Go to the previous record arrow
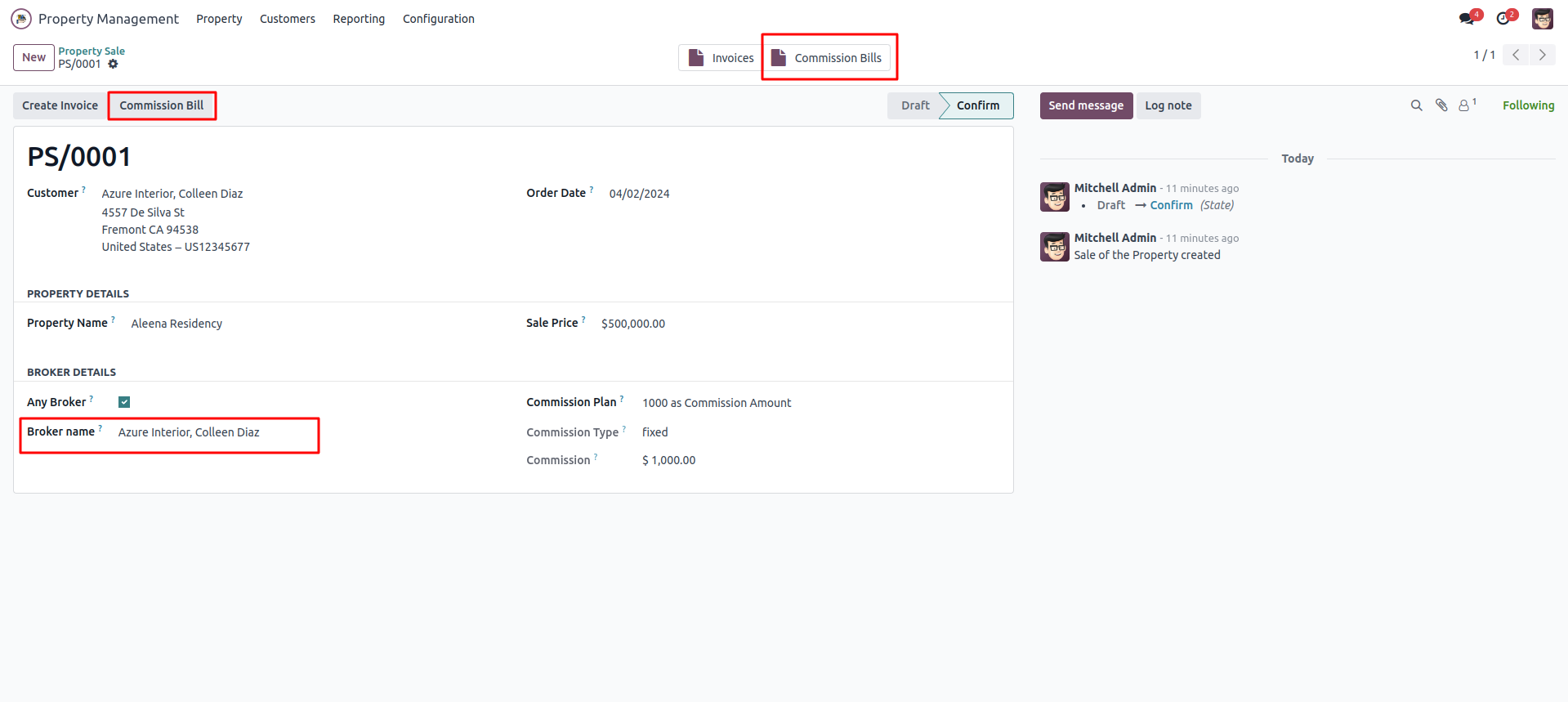Viewport: 1568px width, 702px height. pyautogui.click(x=1516, y=55)
